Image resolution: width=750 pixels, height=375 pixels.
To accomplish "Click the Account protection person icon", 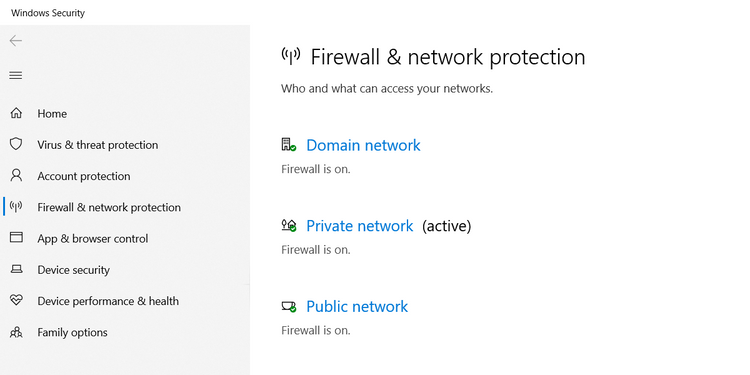I will click(16, 176).
